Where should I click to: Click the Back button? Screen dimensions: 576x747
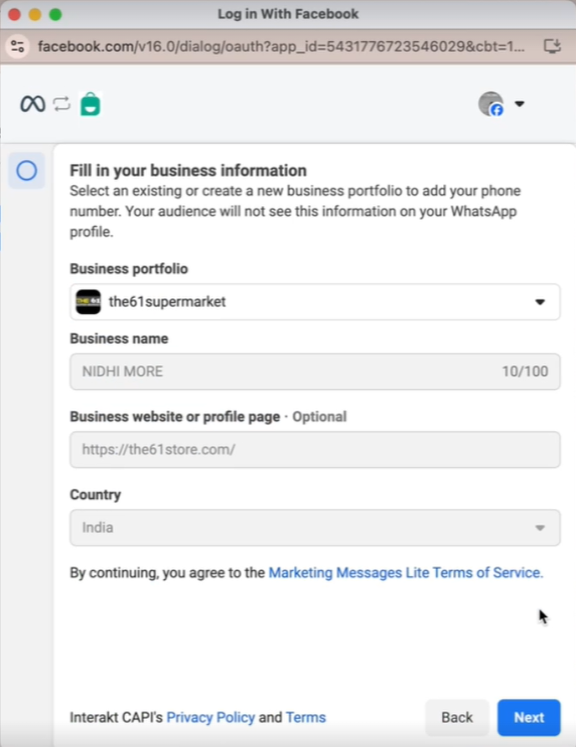(x=457, y=717)
